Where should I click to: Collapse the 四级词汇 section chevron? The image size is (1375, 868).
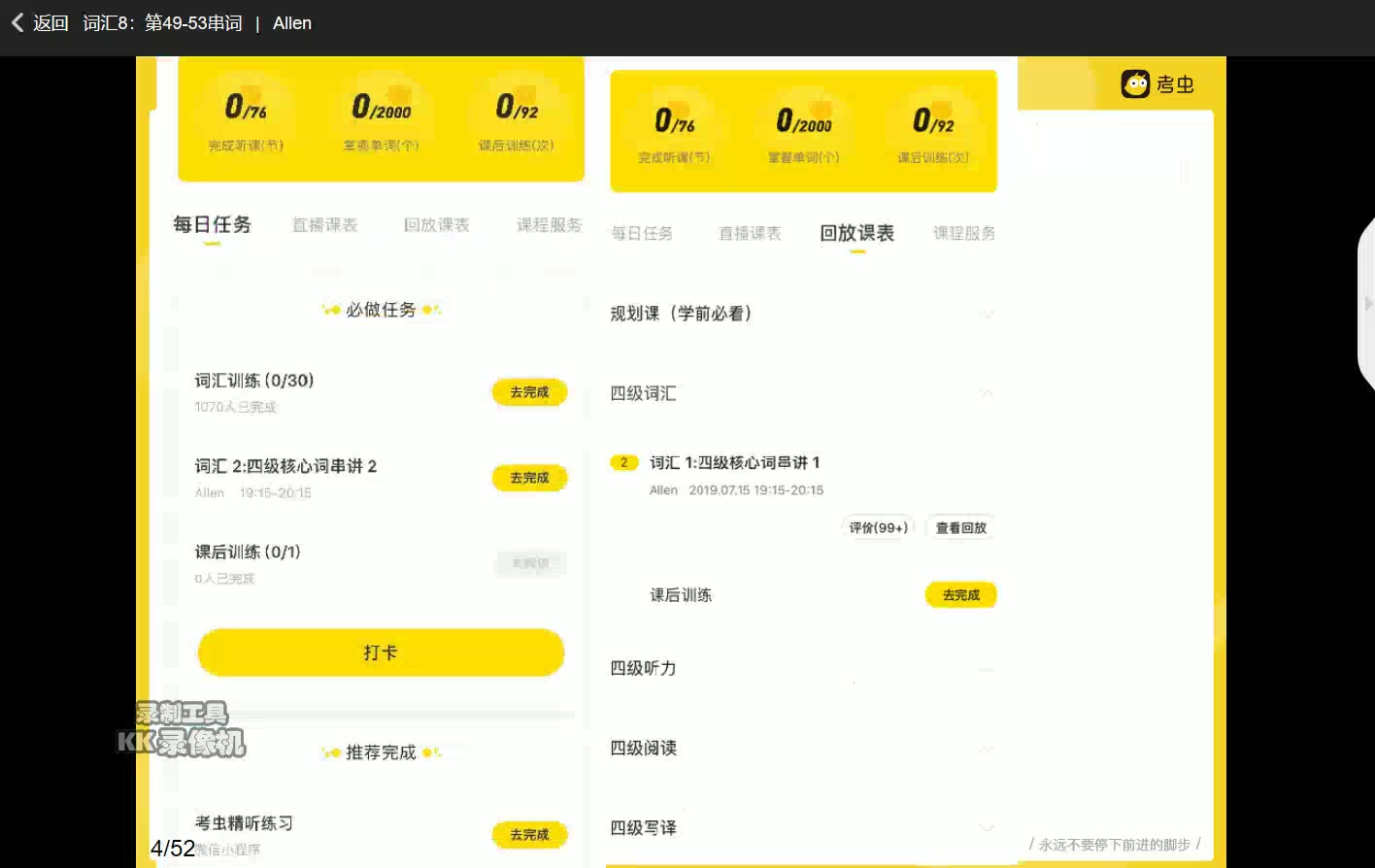coord(987,393)
